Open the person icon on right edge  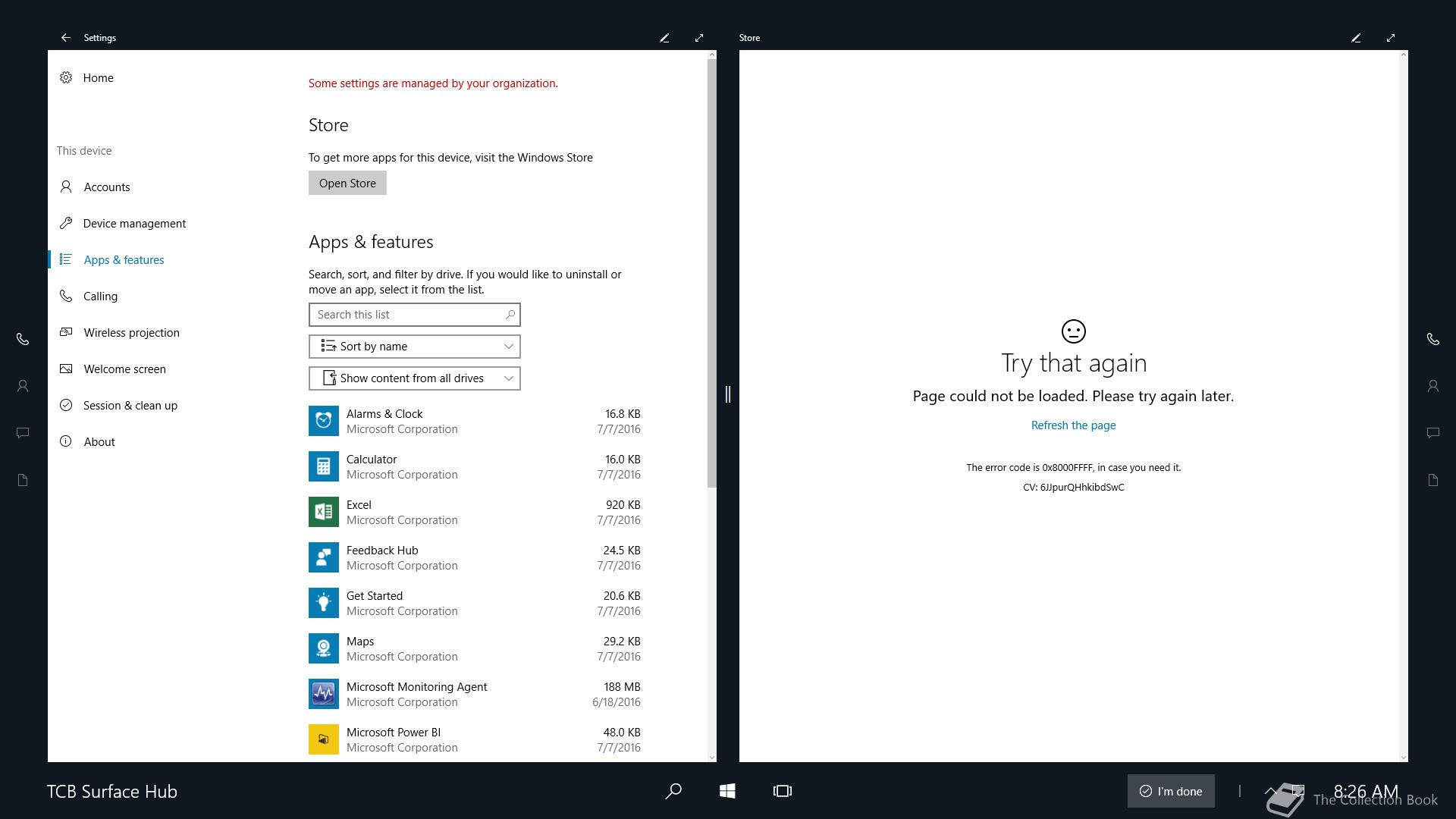1433,386
